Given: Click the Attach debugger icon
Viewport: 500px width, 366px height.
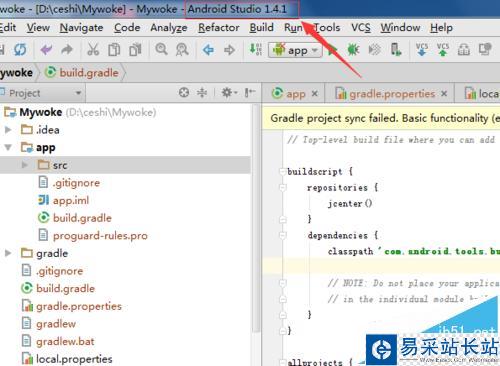Looking at the screenshot, I should click(x=374, y=50).
